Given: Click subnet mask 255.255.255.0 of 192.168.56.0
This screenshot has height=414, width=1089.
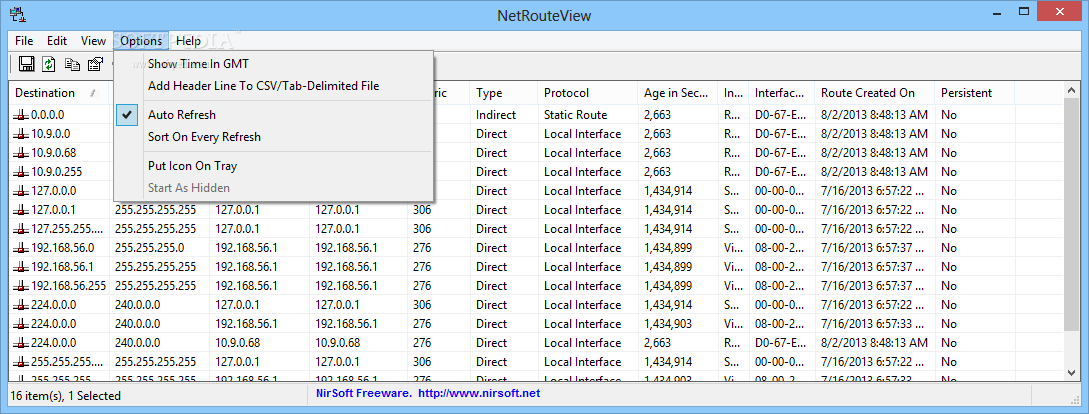Looking at the screenshot, I should [x=149, y=248].
